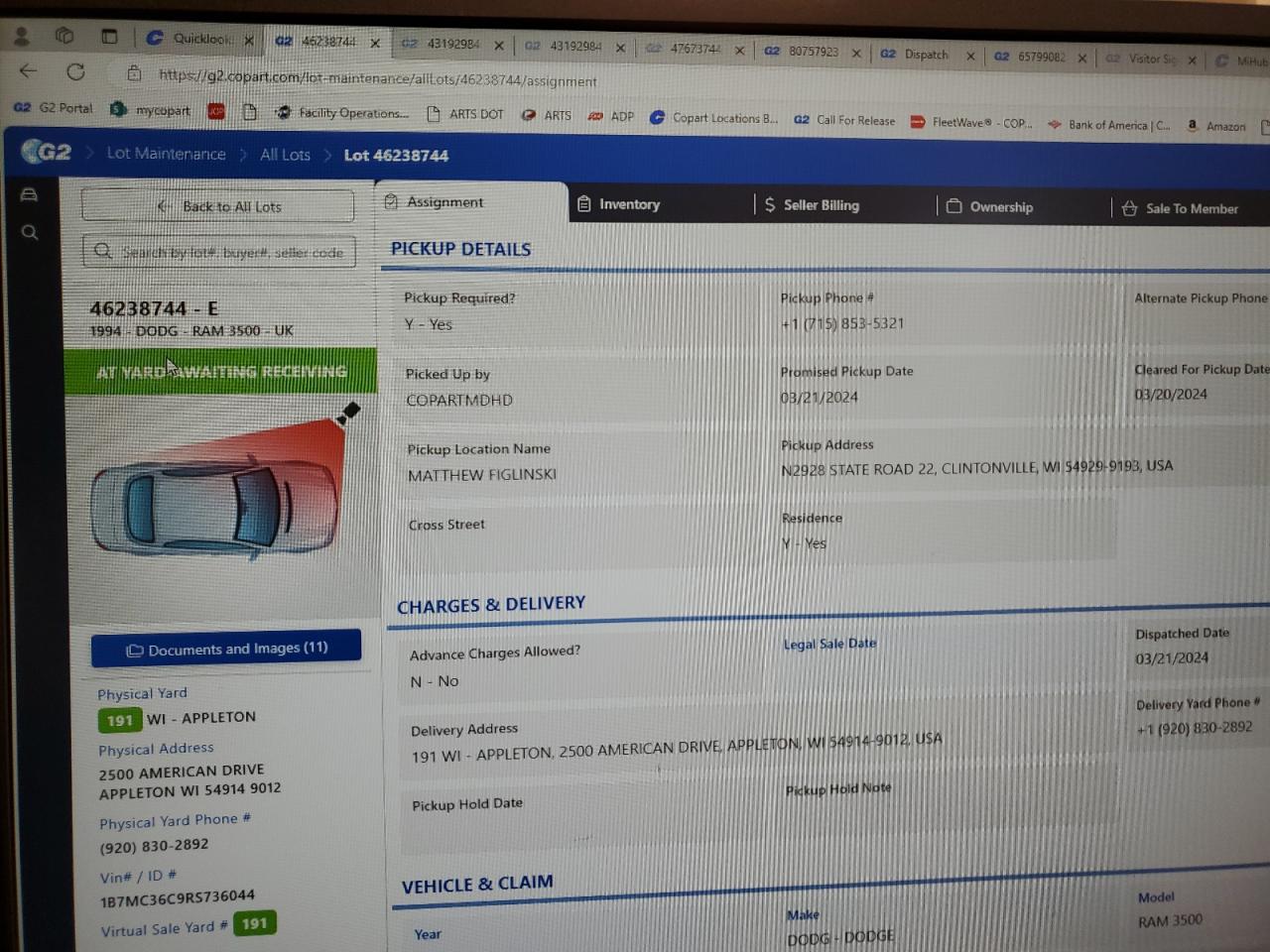The image size is (1270, 952).
Task: Click VIN 1B7MC36C9RS736044 text
Action: tap(177, 898)
